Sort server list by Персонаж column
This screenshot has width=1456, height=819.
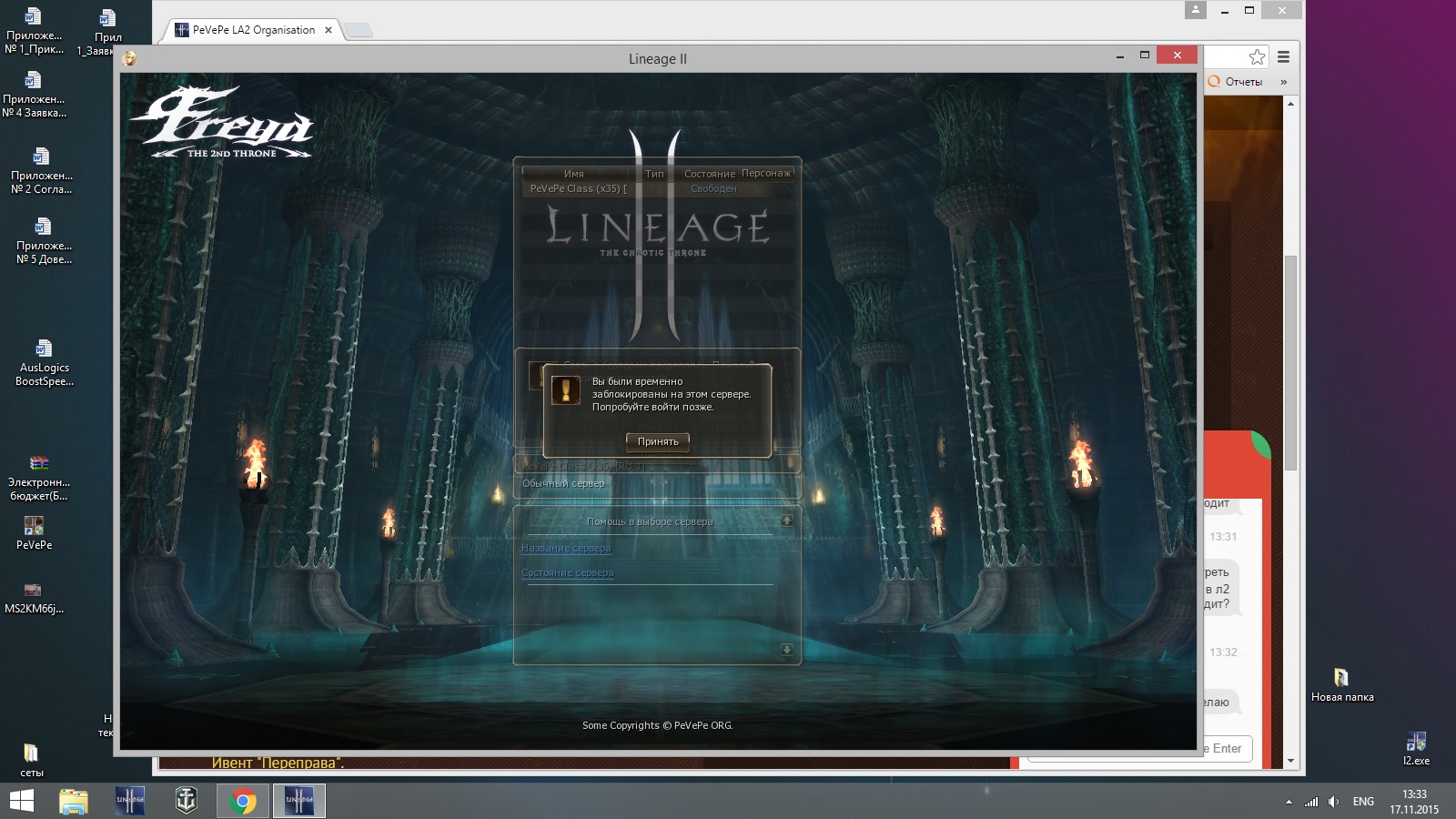766,173
